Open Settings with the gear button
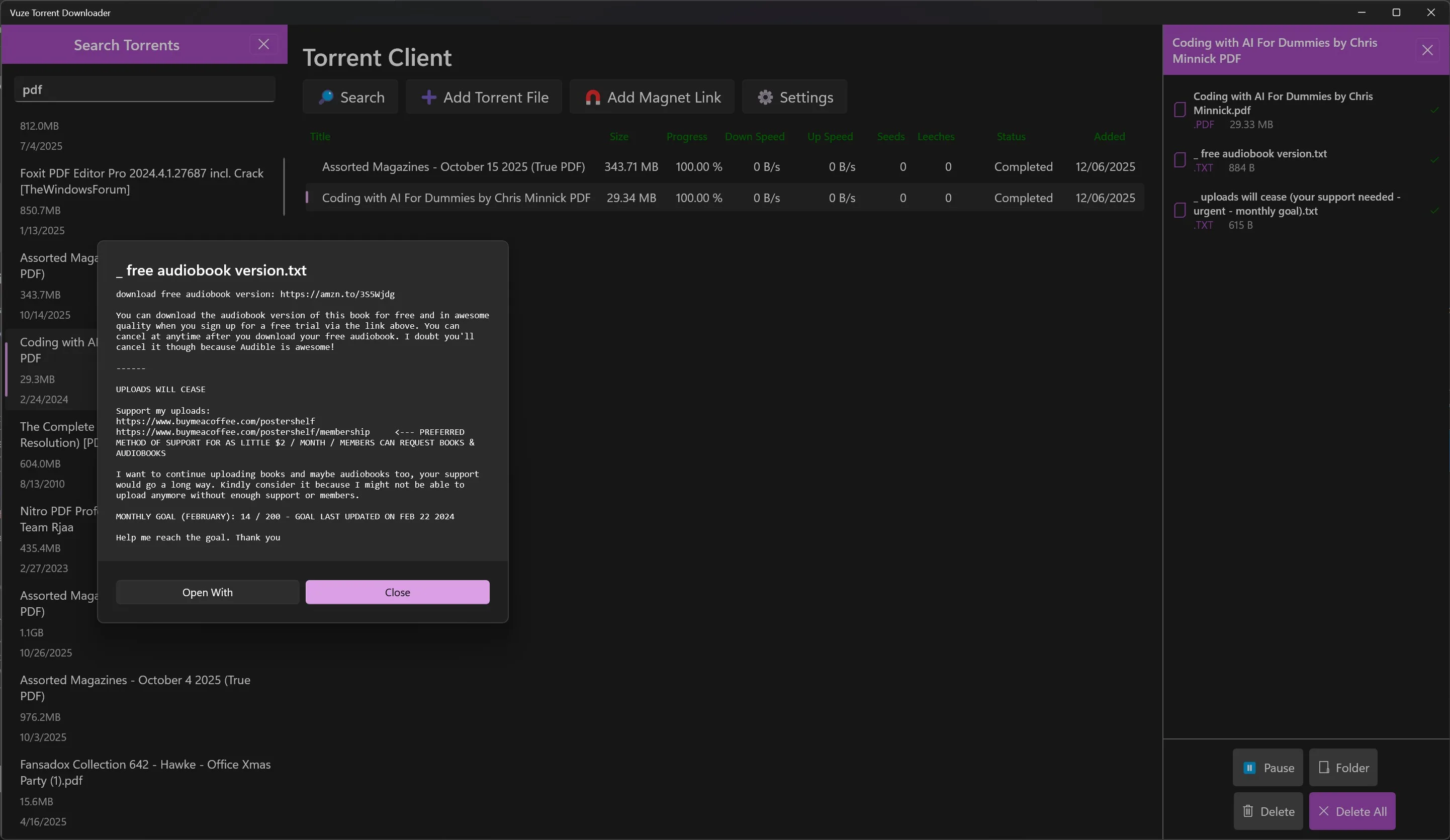 (x=794, y=97)
